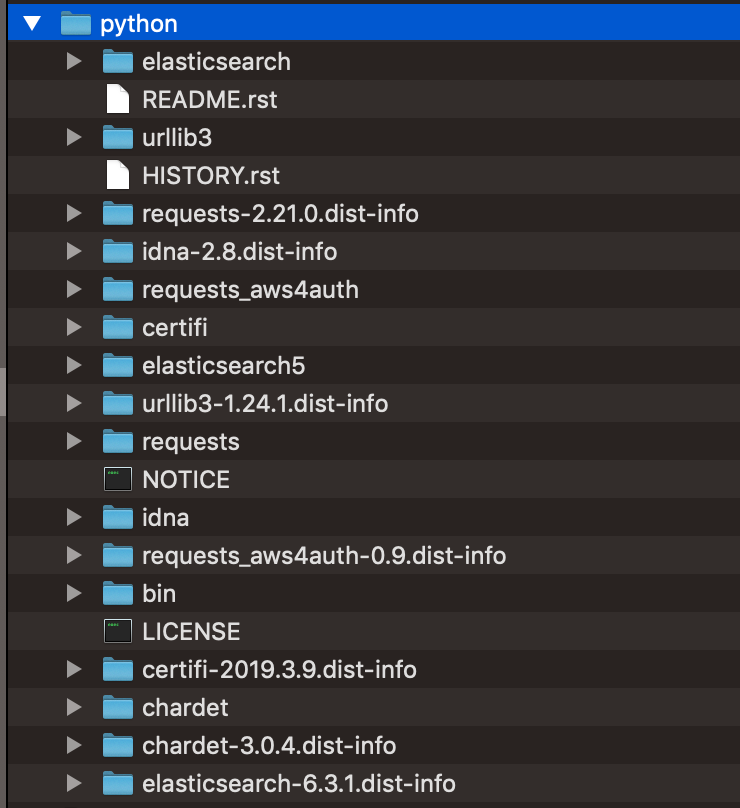Expand chardet-3.0.4.dist-info disclosure triangle
This screenshot has width=740, height=808.
click(x=74, y=746)
